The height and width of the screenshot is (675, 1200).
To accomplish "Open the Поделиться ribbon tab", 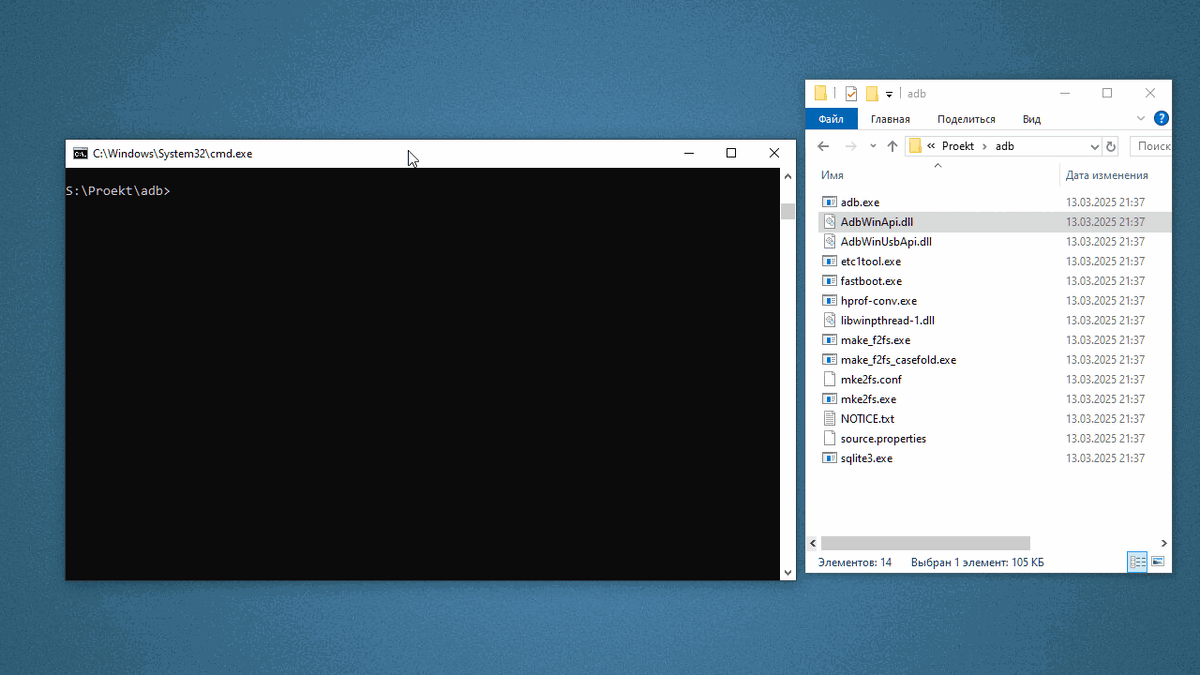I will (x=966, y=119).
